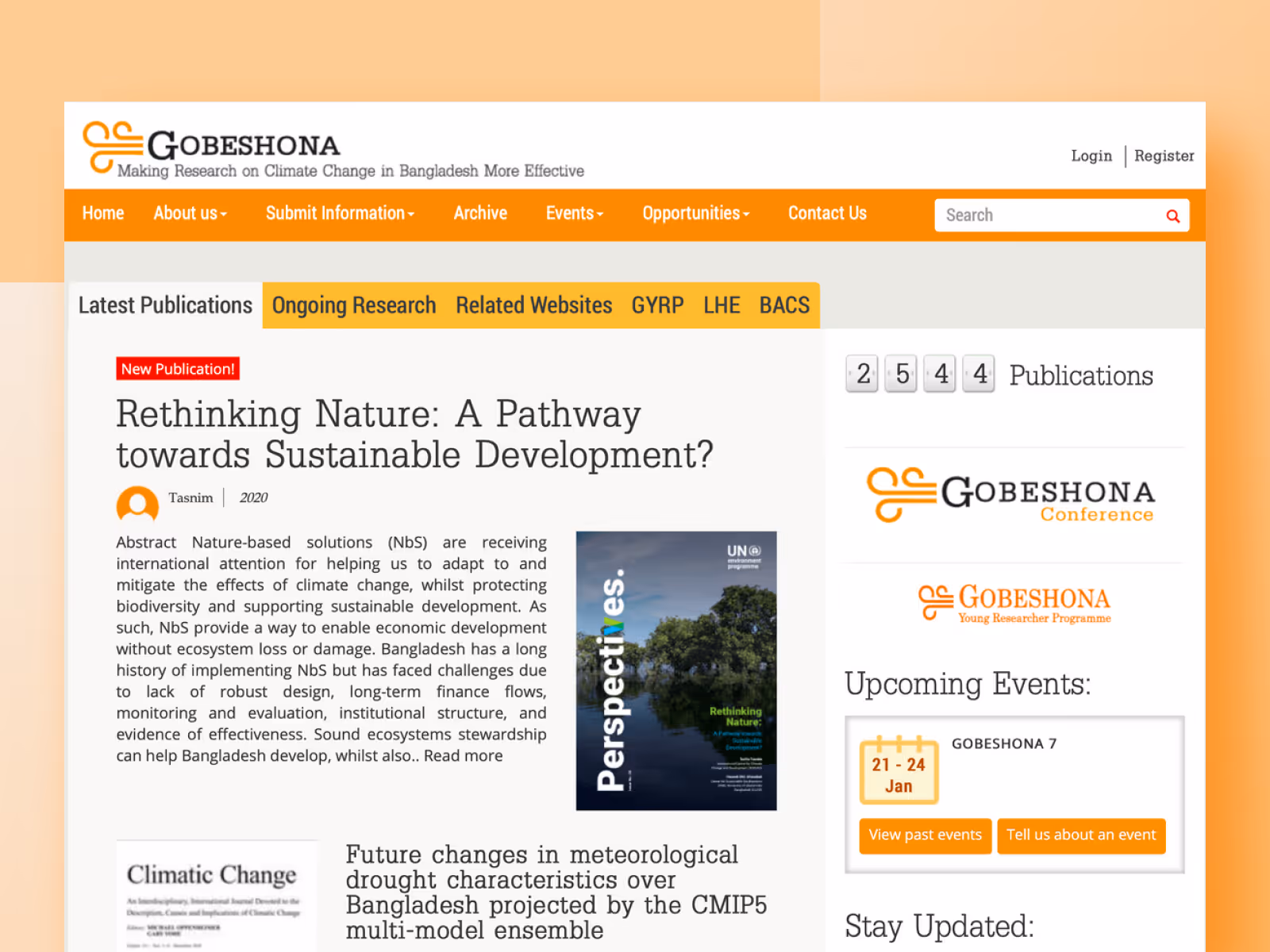
Task: Click Read more on the abstract
Action: [463, 755]
